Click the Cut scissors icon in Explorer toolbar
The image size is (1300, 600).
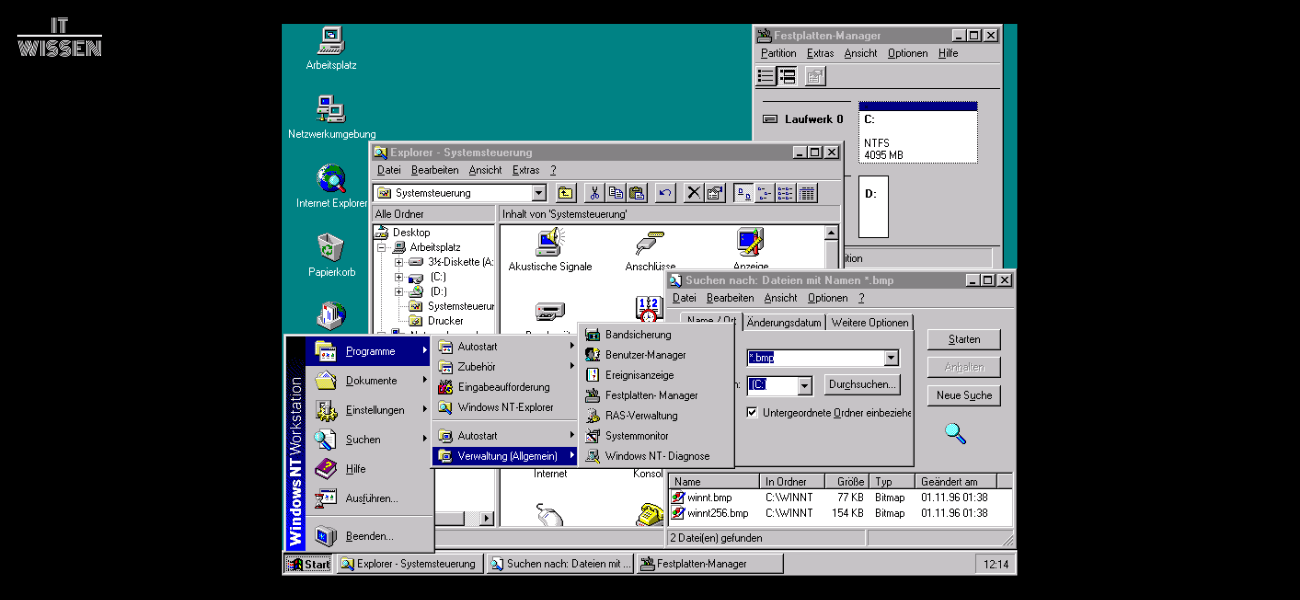click(x=594, y=193)
